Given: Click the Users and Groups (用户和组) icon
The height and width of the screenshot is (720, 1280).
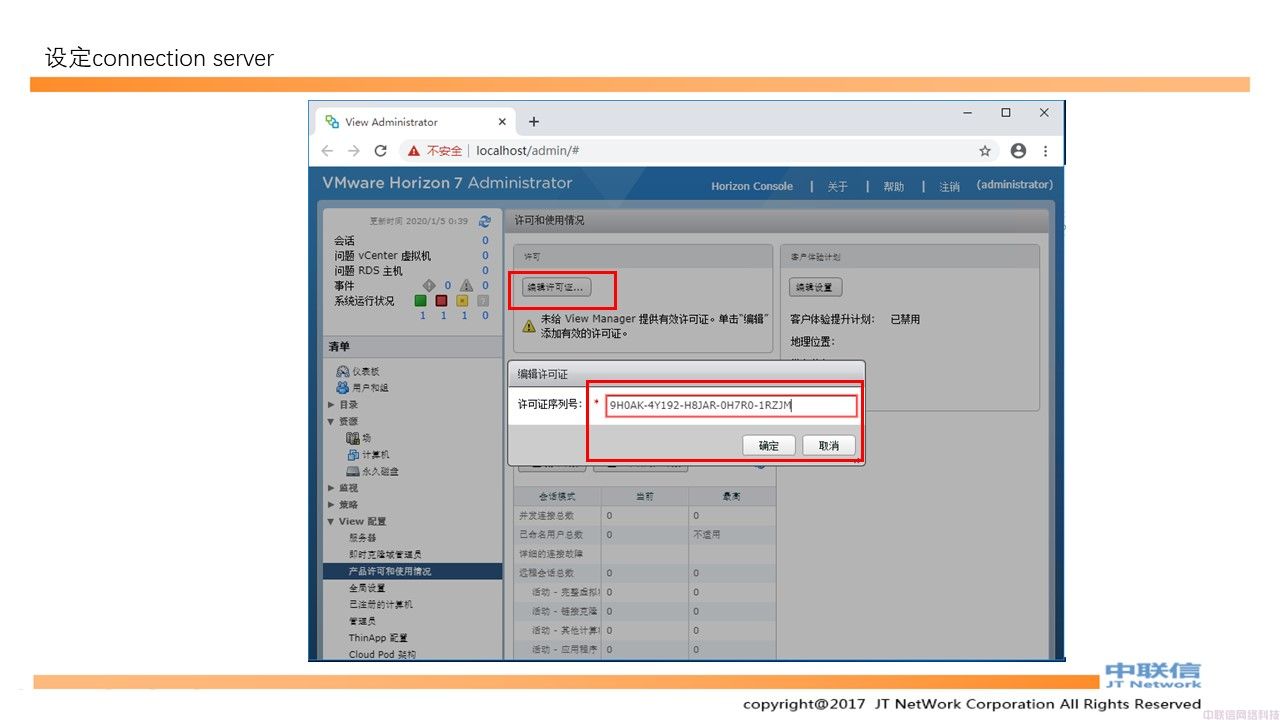Looking at the screenshot, I should point(343,387).
